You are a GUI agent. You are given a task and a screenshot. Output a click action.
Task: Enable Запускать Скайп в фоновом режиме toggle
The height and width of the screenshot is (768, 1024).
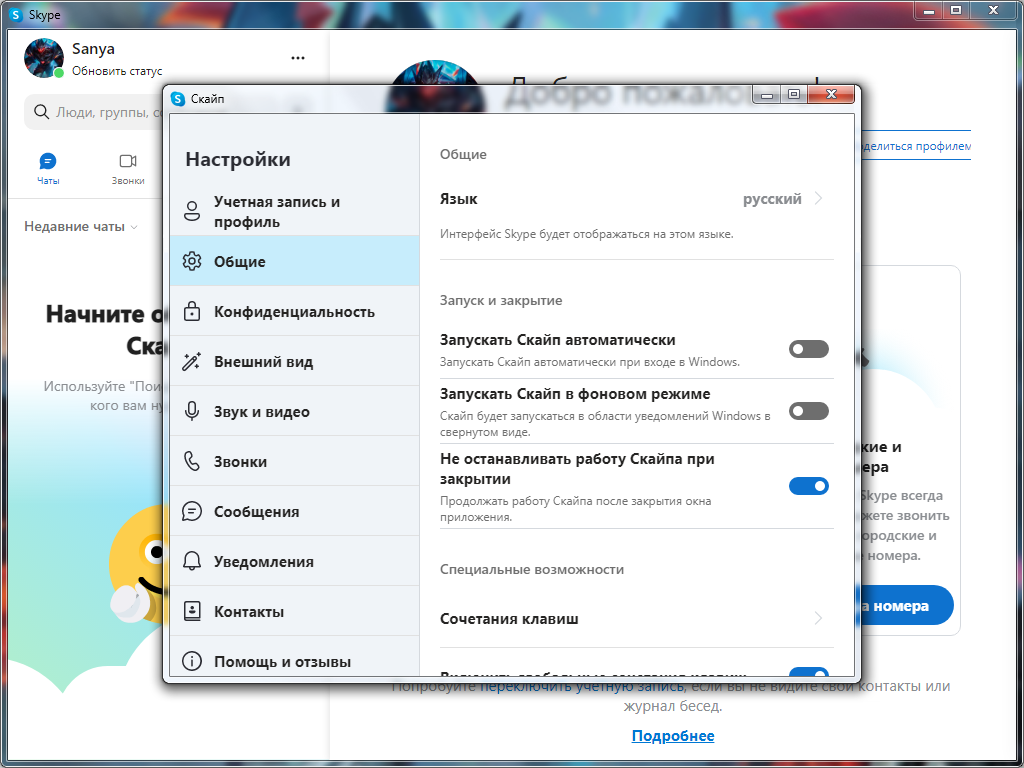[808, 411]
